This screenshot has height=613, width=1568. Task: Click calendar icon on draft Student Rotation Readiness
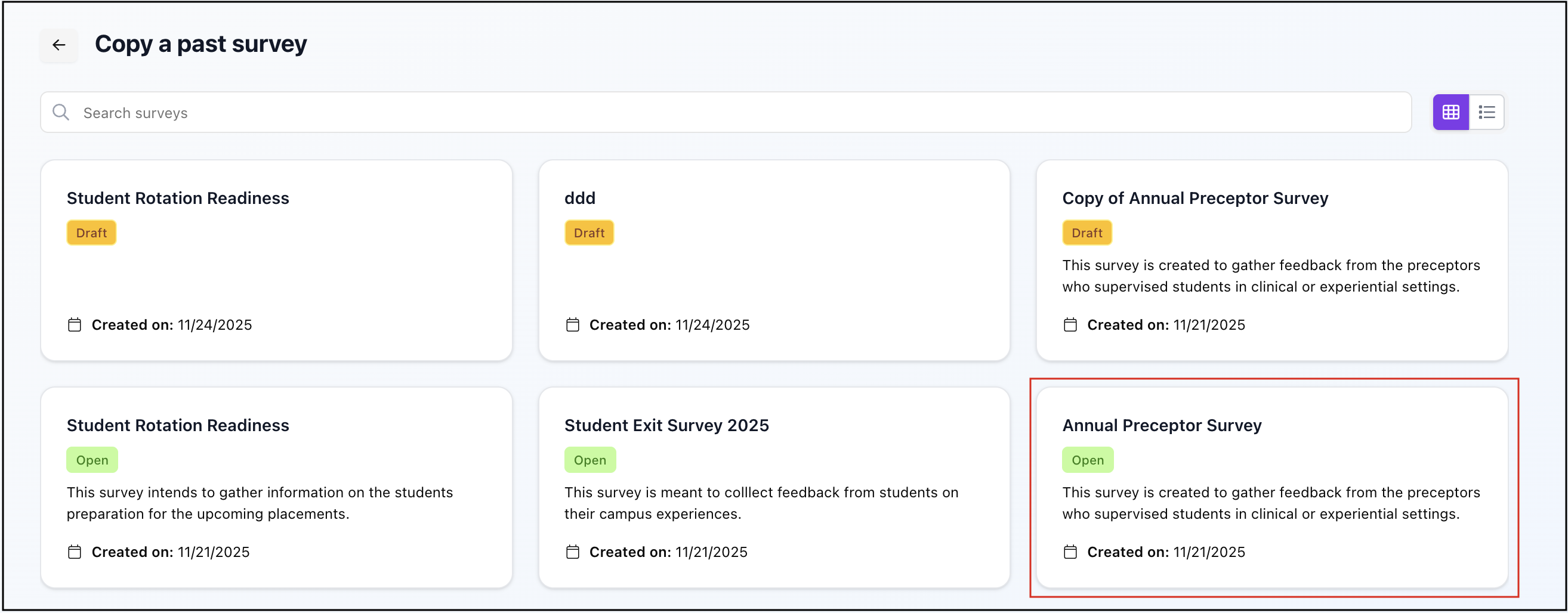(74, 325)
